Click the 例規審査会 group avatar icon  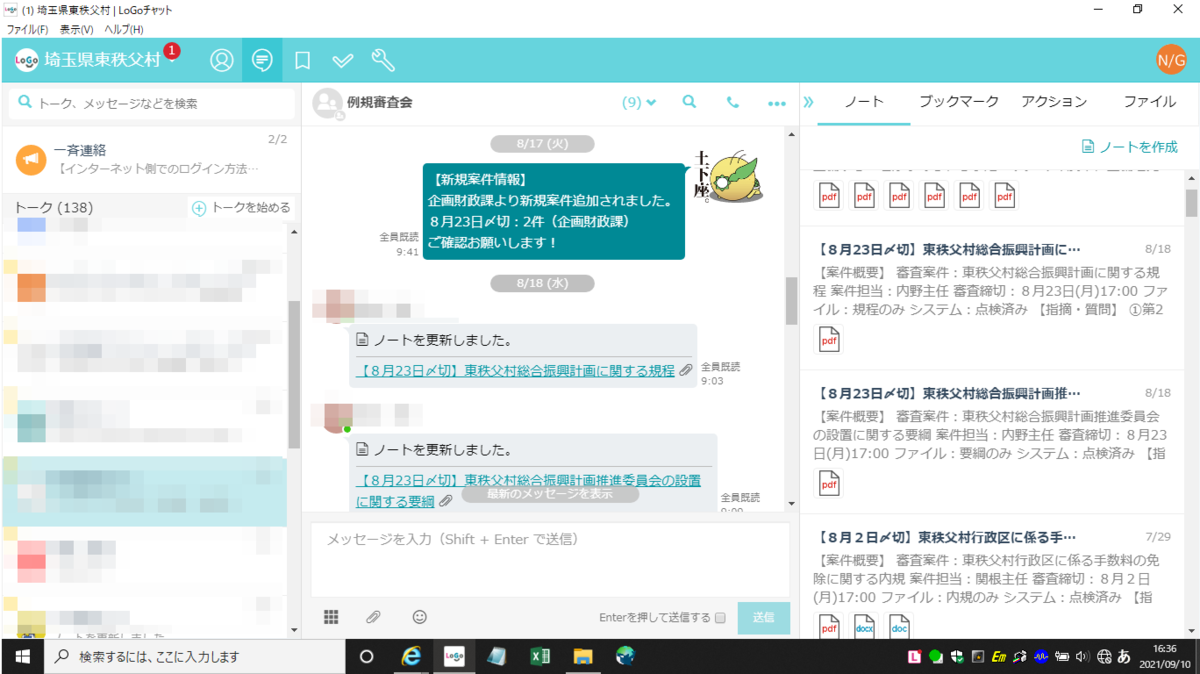326,102
